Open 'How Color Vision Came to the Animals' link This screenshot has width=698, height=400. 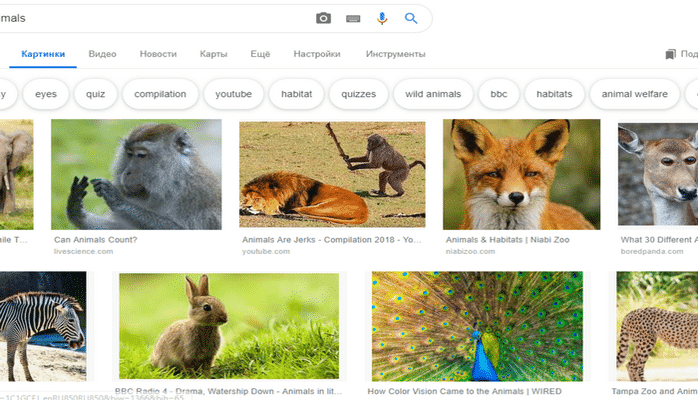click(x=464, y=391)
